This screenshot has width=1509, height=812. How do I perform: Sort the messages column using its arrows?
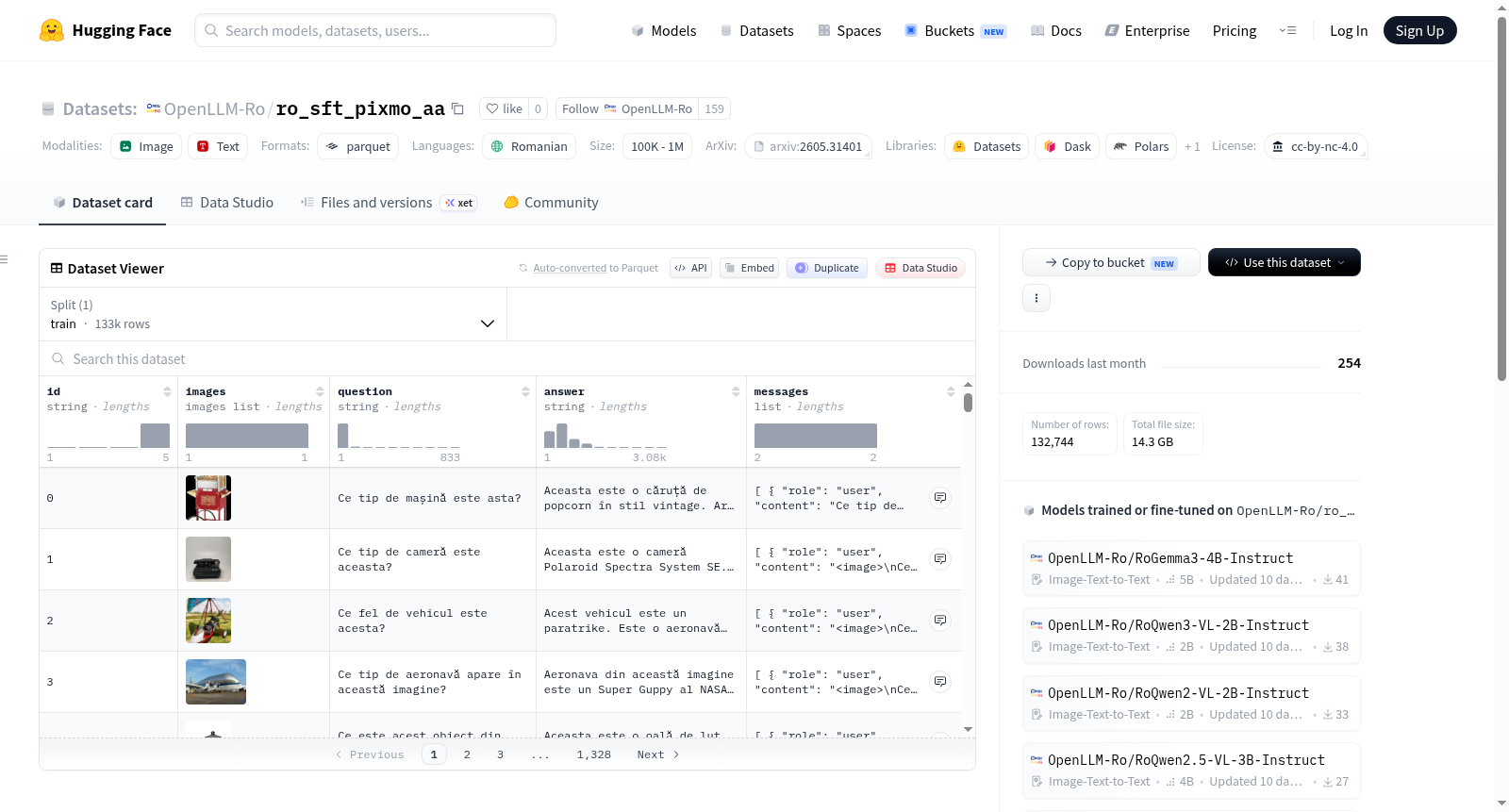951,391
